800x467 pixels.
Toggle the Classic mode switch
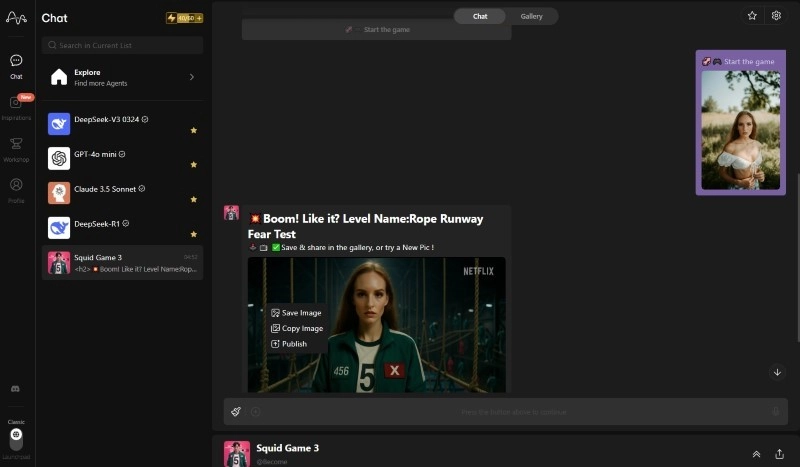16,437
